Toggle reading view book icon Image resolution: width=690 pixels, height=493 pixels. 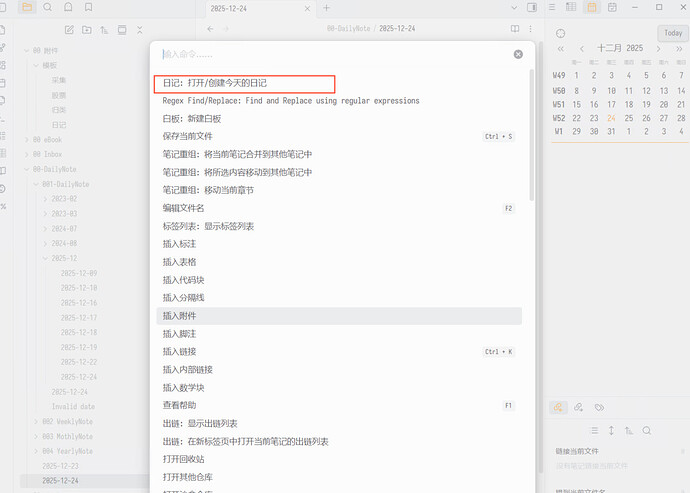515,29
